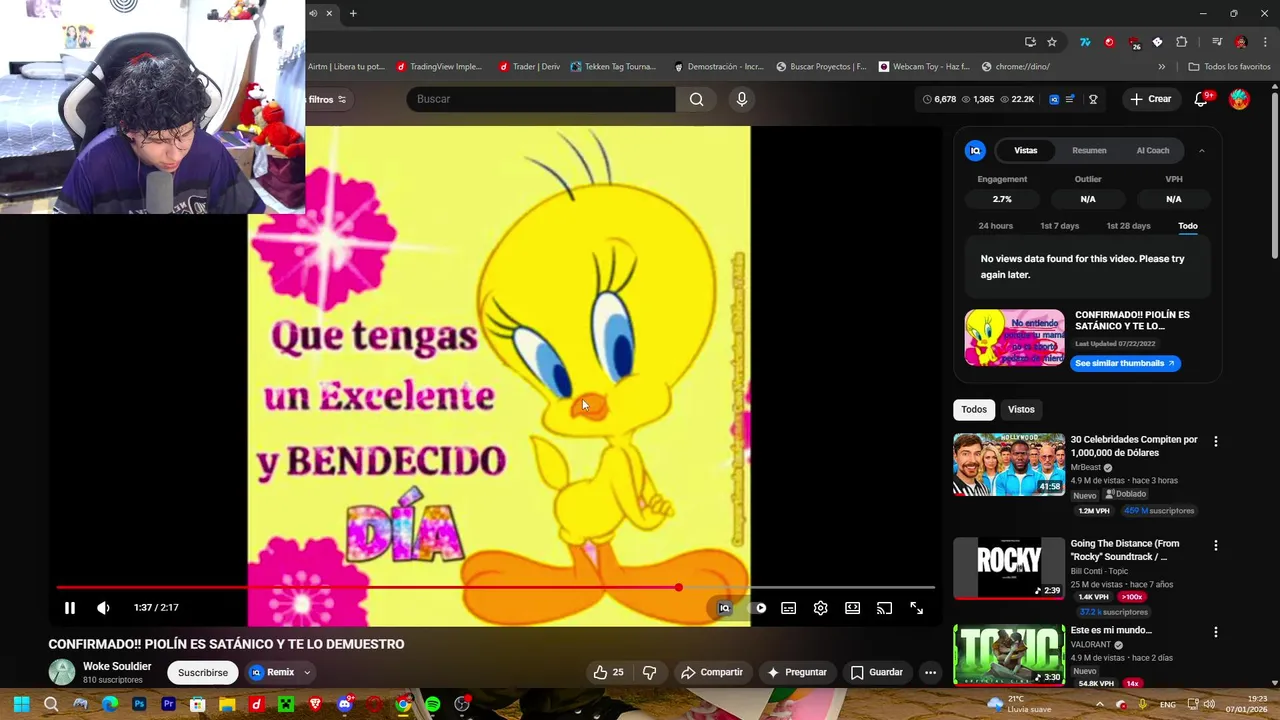
Task: Dislike the video
Action: point(649,672)
